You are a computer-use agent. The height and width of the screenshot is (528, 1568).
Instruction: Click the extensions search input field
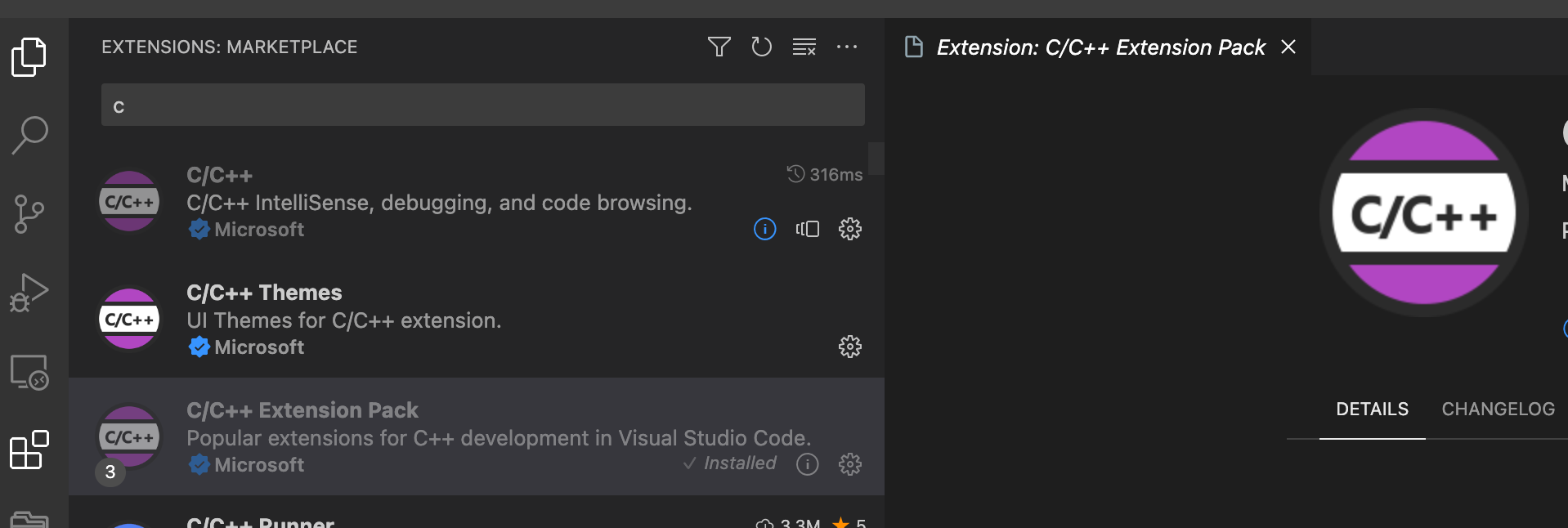[482, 106]
